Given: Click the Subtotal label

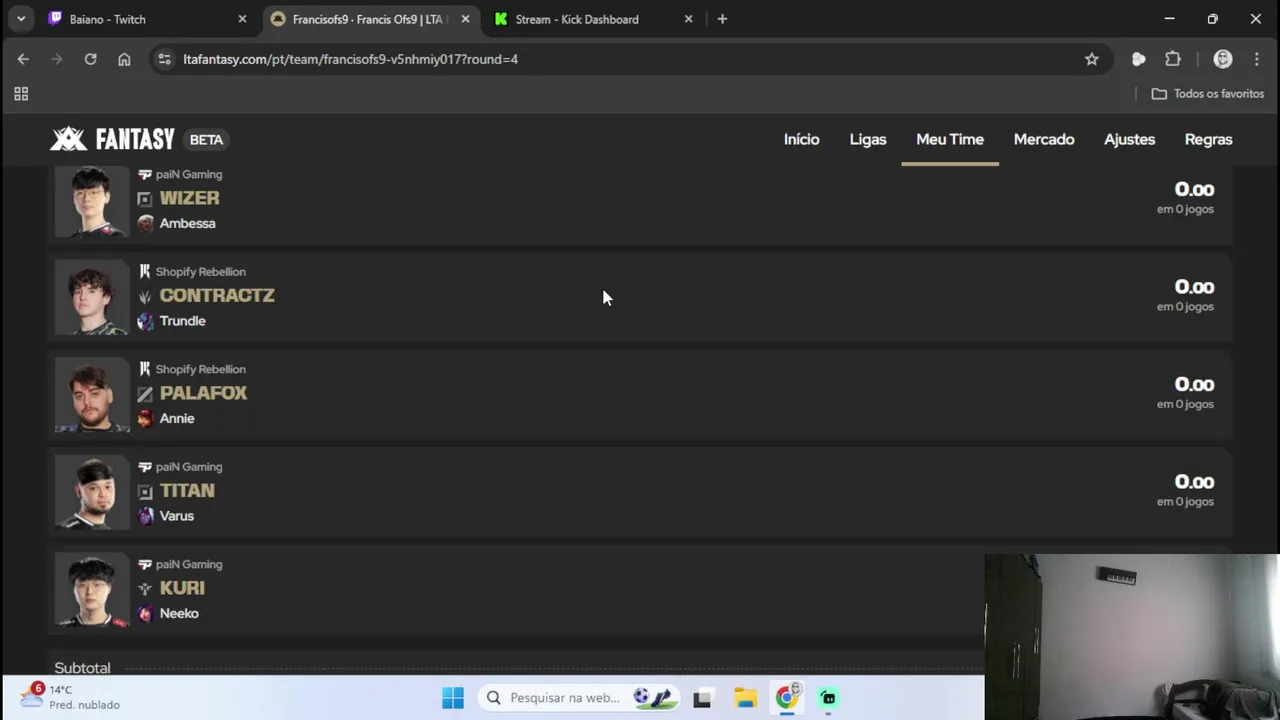Looking at the screenshot, I should click(x=82, y=668).
